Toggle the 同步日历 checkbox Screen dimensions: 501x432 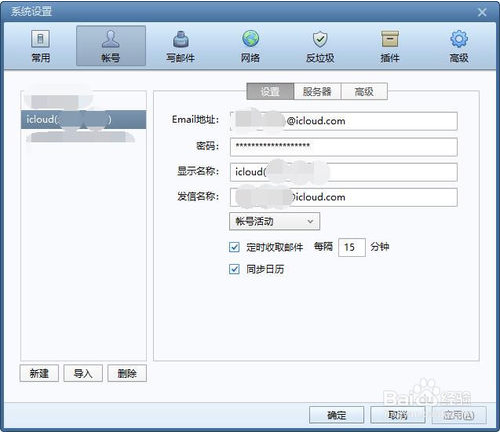coord(234,269)
